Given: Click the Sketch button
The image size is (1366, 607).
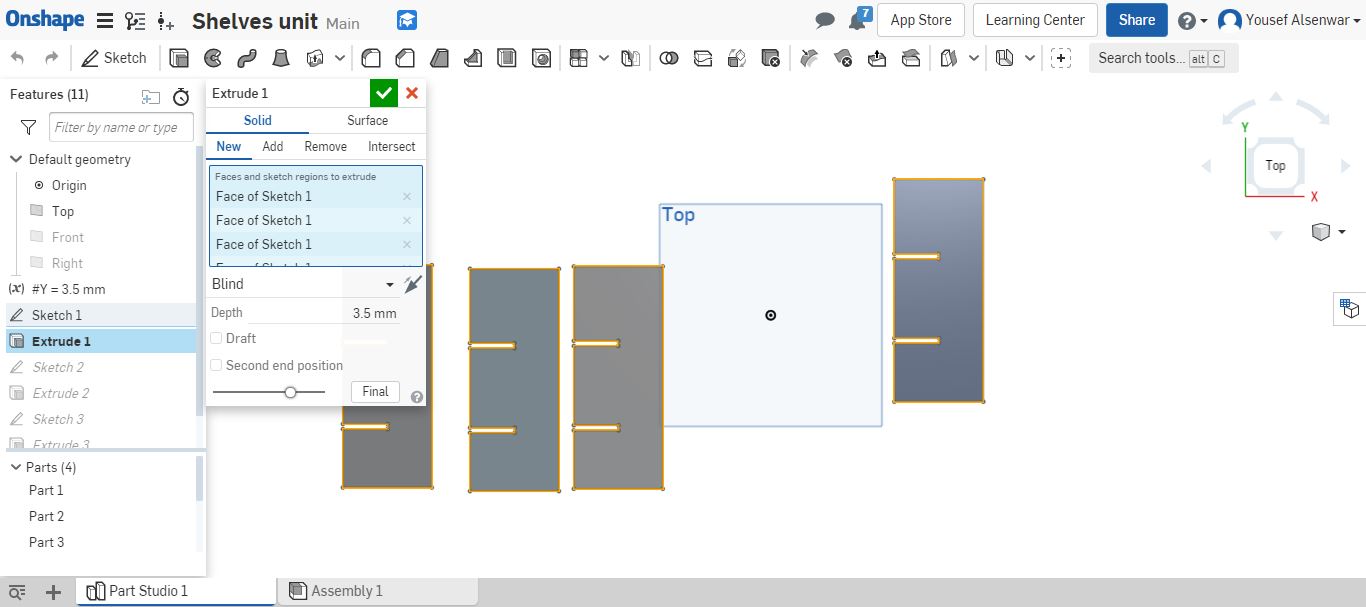Looking at the screenshot, I should pyautogui.click(x=114, y=58).
